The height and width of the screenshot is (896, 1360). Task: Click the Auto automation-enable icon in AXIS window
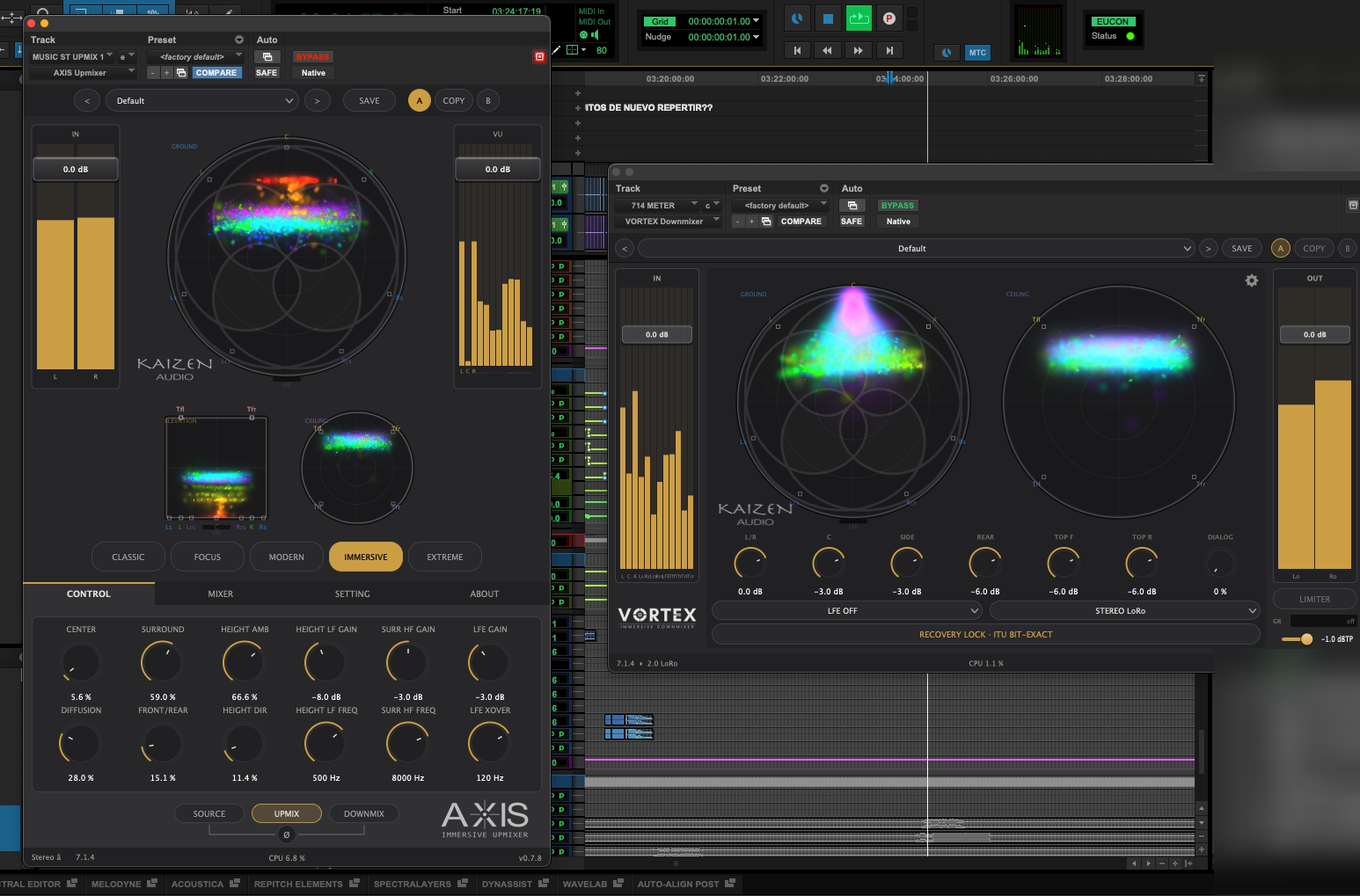click(267, 56)
